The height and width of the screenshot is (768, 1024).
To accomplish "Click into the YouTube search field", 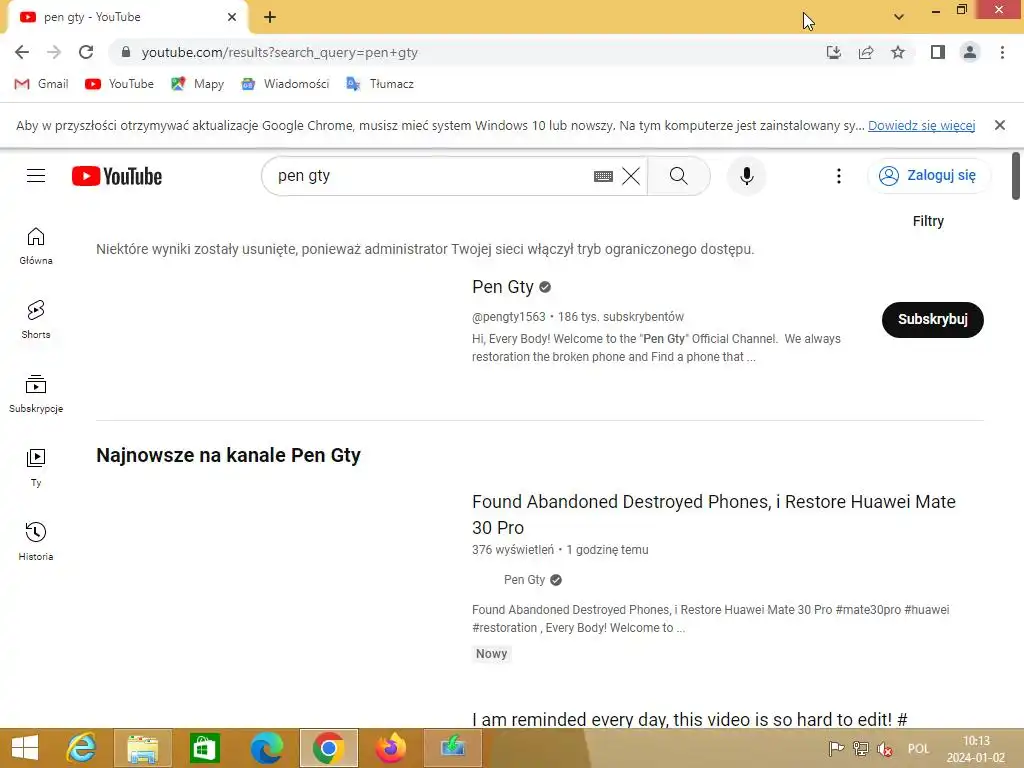I will pos(431,176).
